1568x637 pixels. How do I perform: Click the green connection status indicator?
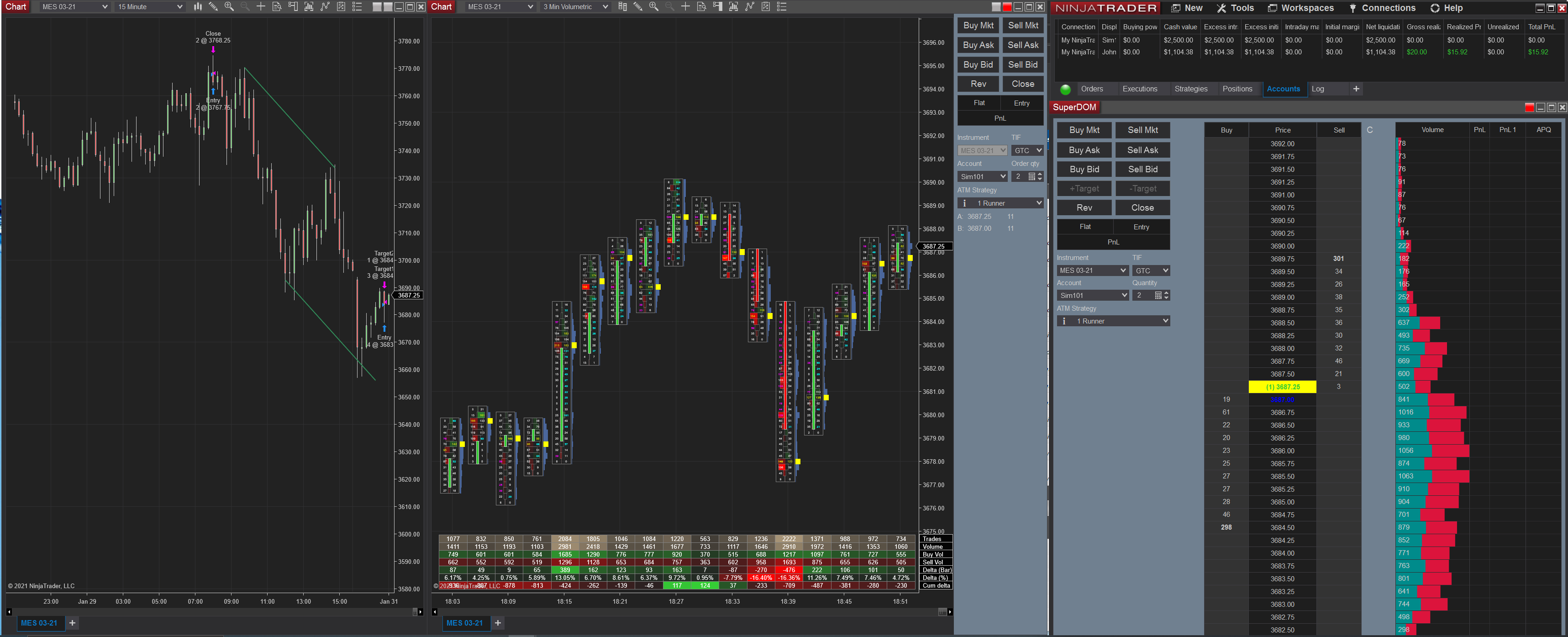[x=1065, y=90]
